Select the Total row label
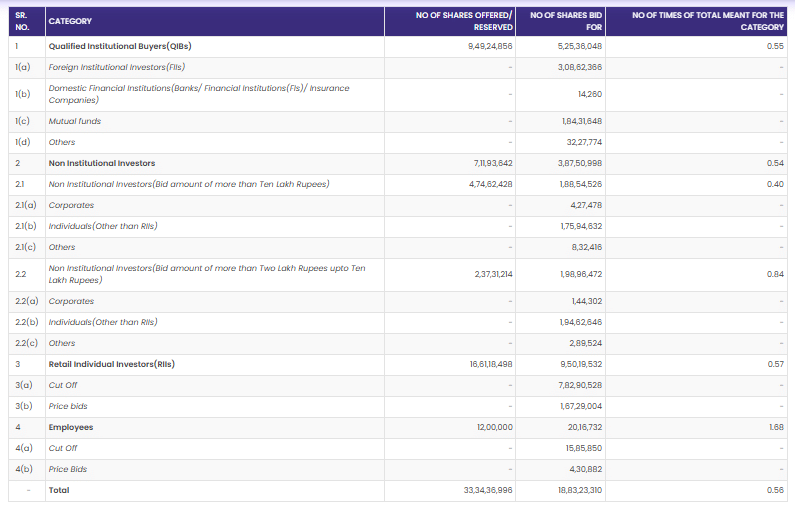795x513 pixels. pyautogui.click(x=59, y=490)
